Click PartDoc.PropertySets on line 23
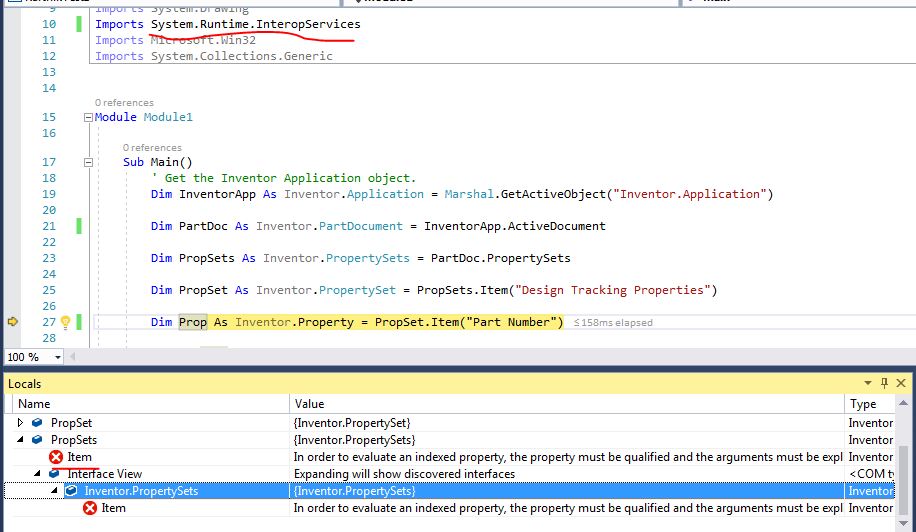The image size is (916, 532). click(501, 258)
